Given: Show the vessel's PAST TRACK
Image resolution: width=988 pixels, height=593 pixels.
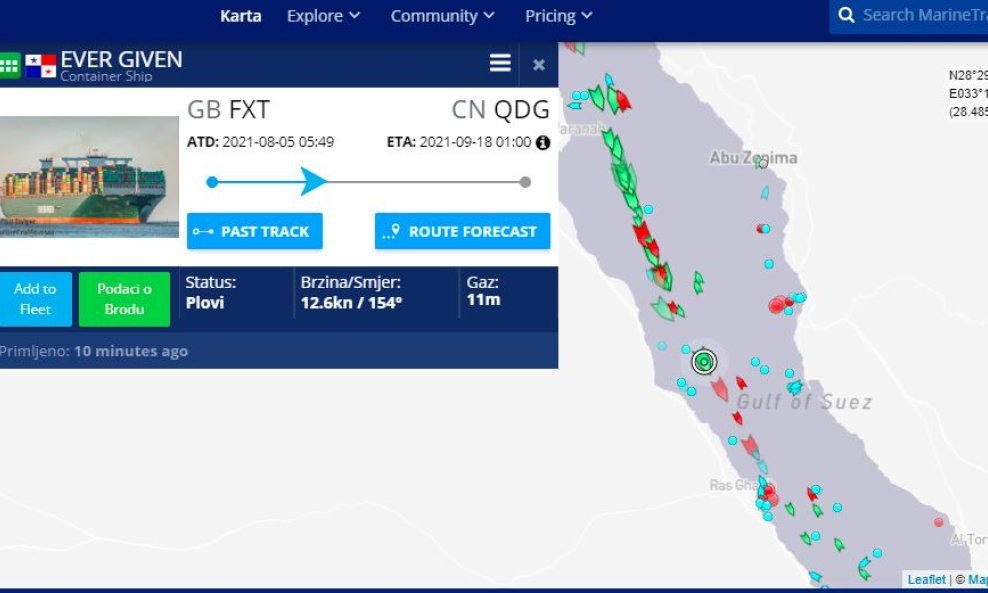Looking at the screenshot, I should tap(255, 231).
